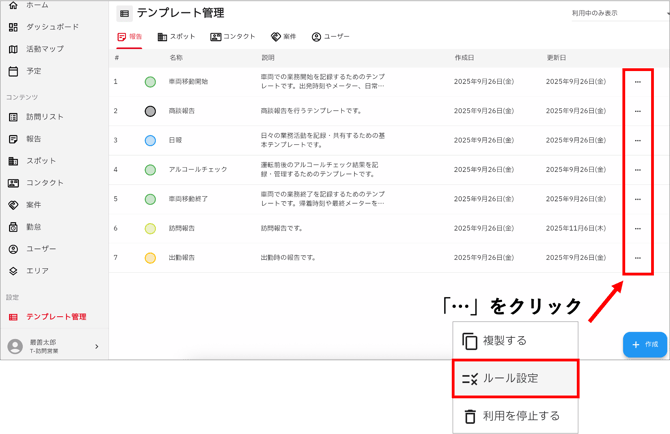This screenshot has height=434, width=670.
Task: Switch to the スポット tab
Action: [176, 37]
